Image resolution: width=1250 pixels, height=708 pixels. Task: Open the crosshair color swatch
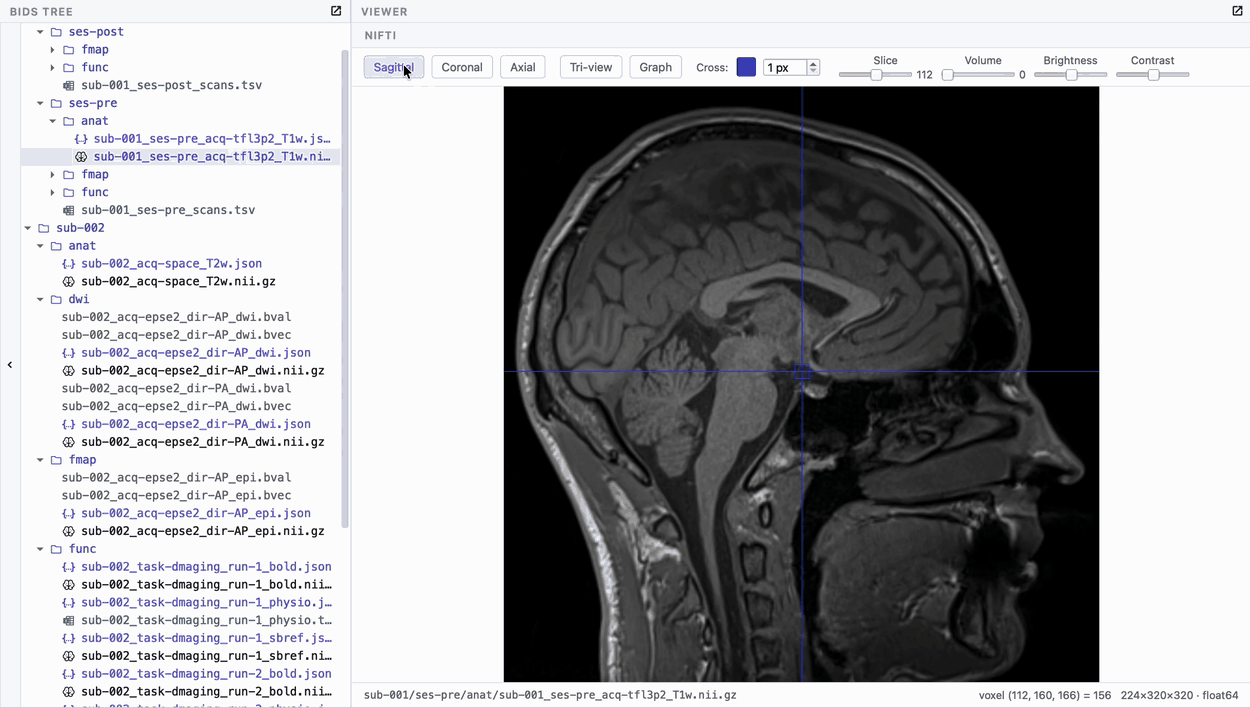tap(746, 67)
